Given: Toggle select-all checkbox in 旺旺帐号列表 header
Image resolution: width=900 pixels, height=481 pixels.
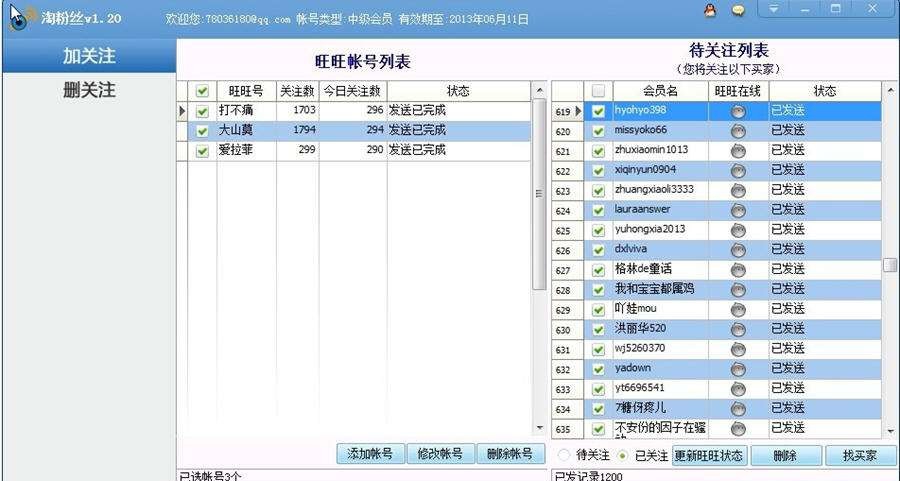Looking at the screenshot, I should tap(202, 91).
